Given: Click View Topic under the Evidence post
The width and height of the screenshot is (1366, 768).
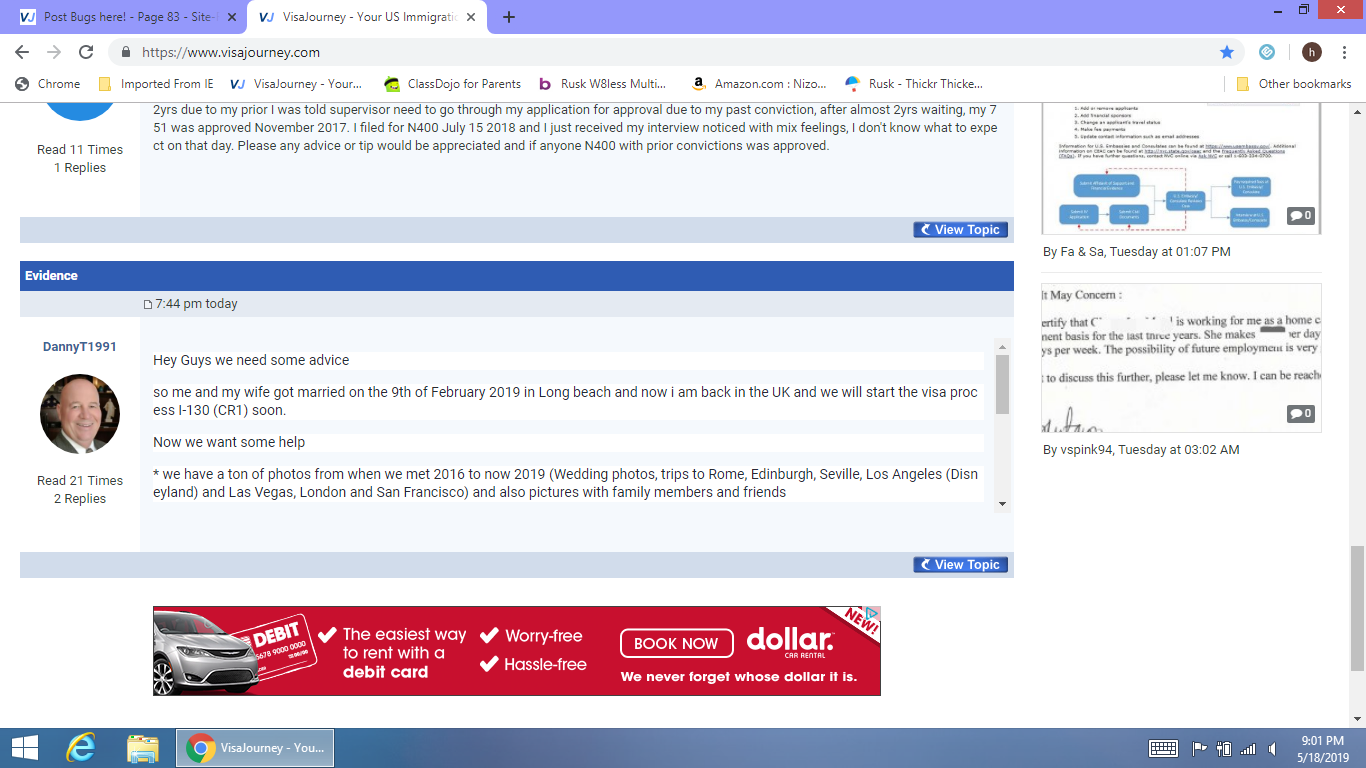Looking at the screenshot, I should tap(960, 565).
